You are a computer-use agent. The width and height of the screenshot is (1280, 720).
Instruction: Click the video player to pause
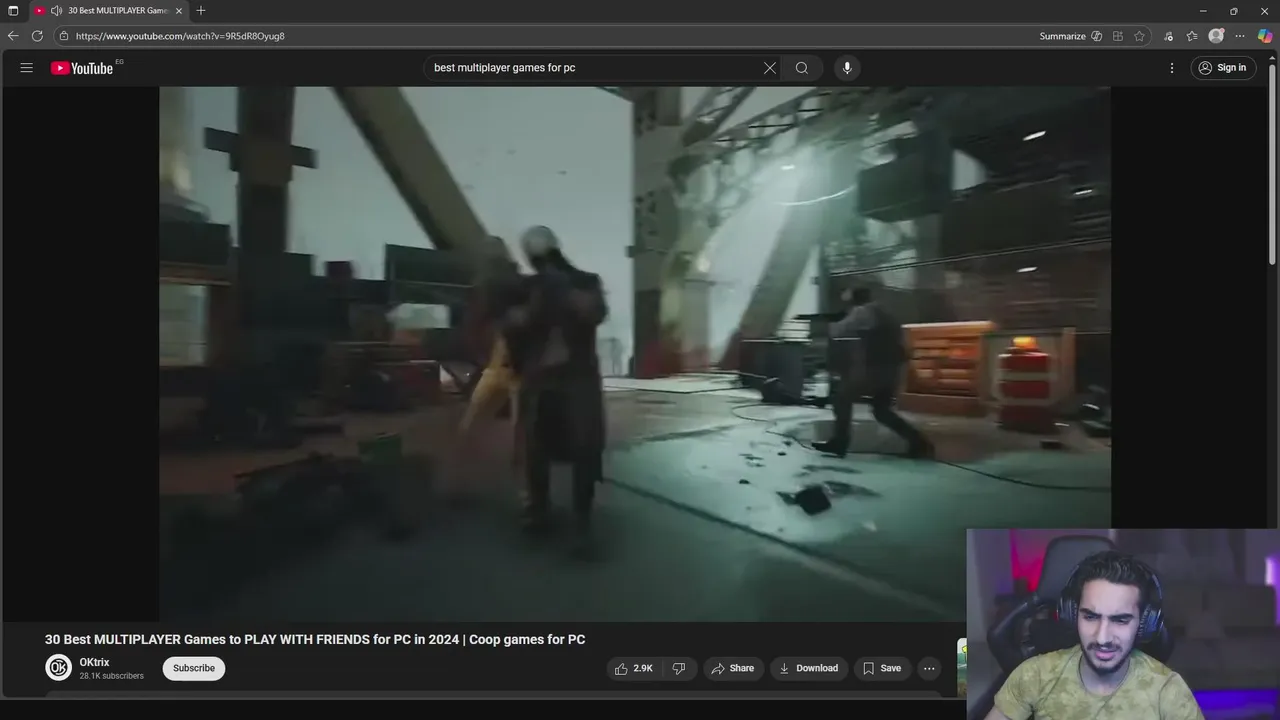[635, 353]
